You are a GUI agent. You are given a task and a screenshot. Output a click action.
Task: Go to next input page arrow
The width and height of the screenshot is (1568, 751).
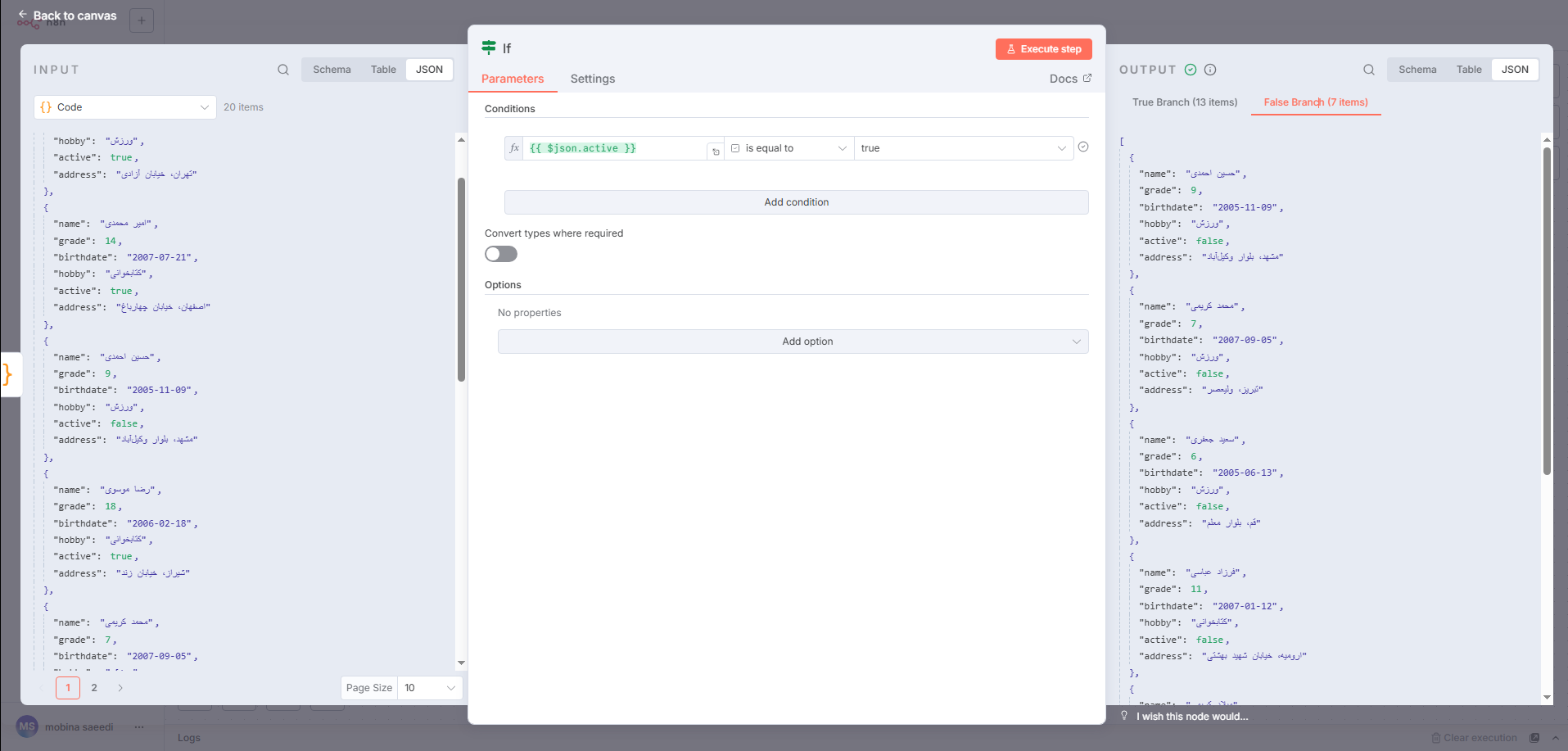[120, 688]
